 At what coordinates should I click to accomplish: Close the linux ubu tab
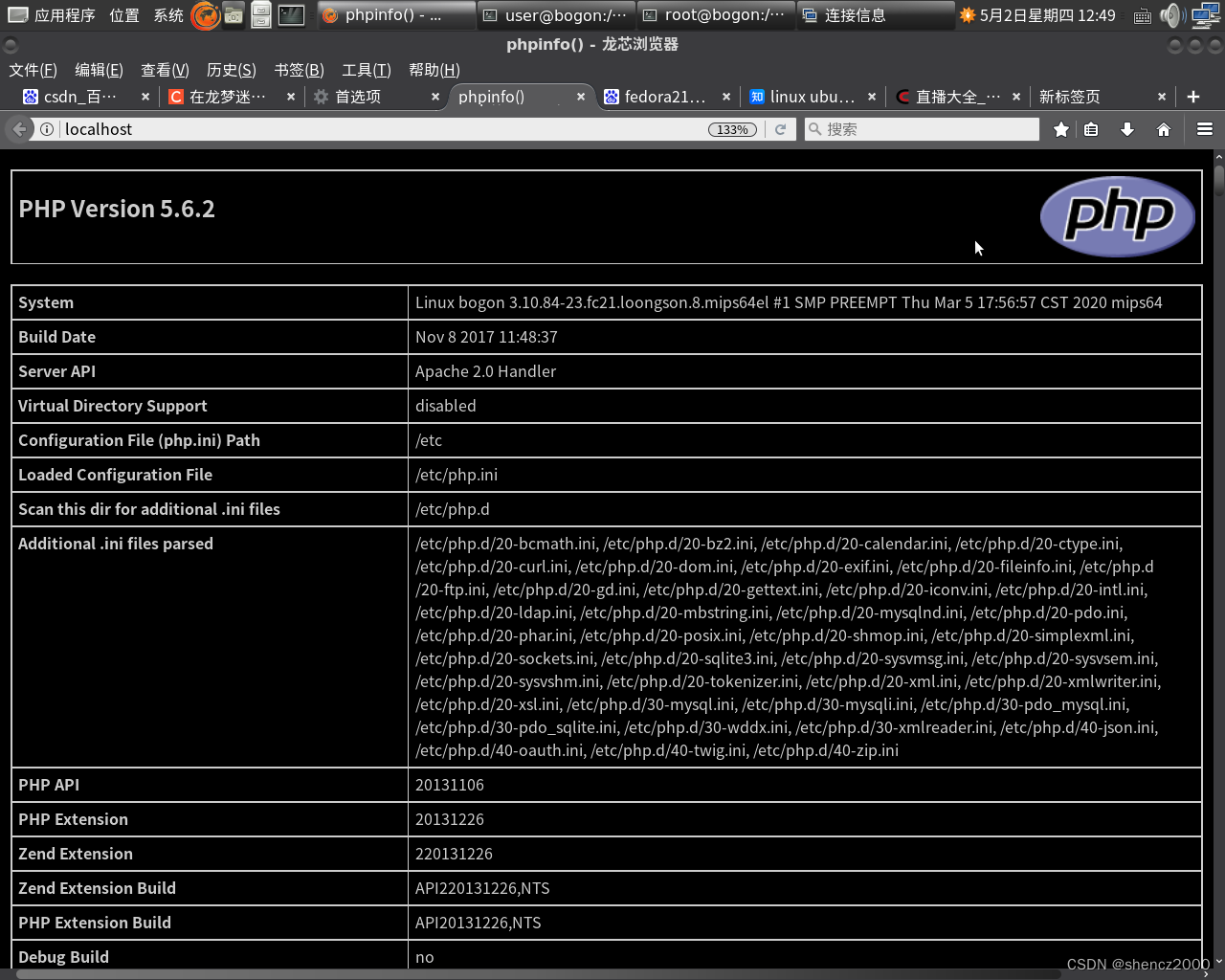pyautogui.click(x=872, y=97)
